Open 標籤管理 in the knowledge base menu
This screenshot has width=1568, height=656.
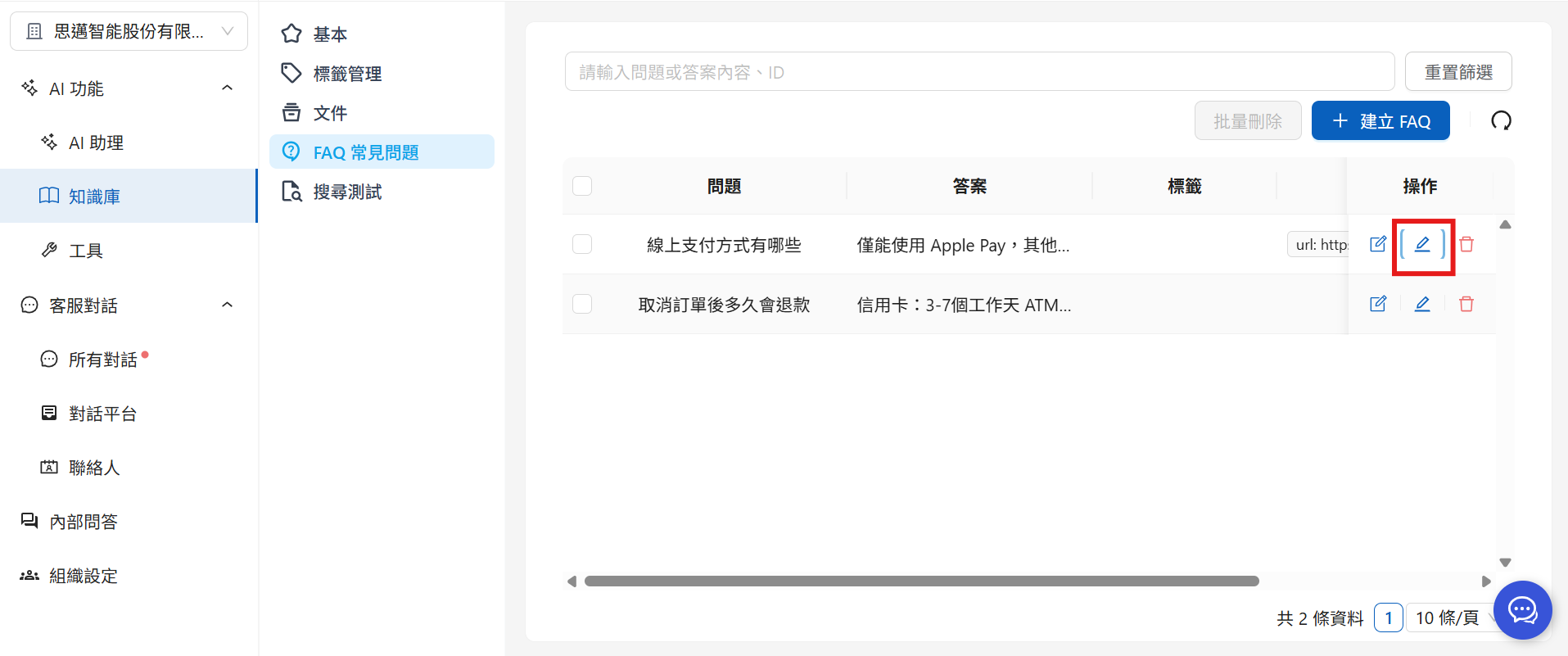click(x=347, y=74)
